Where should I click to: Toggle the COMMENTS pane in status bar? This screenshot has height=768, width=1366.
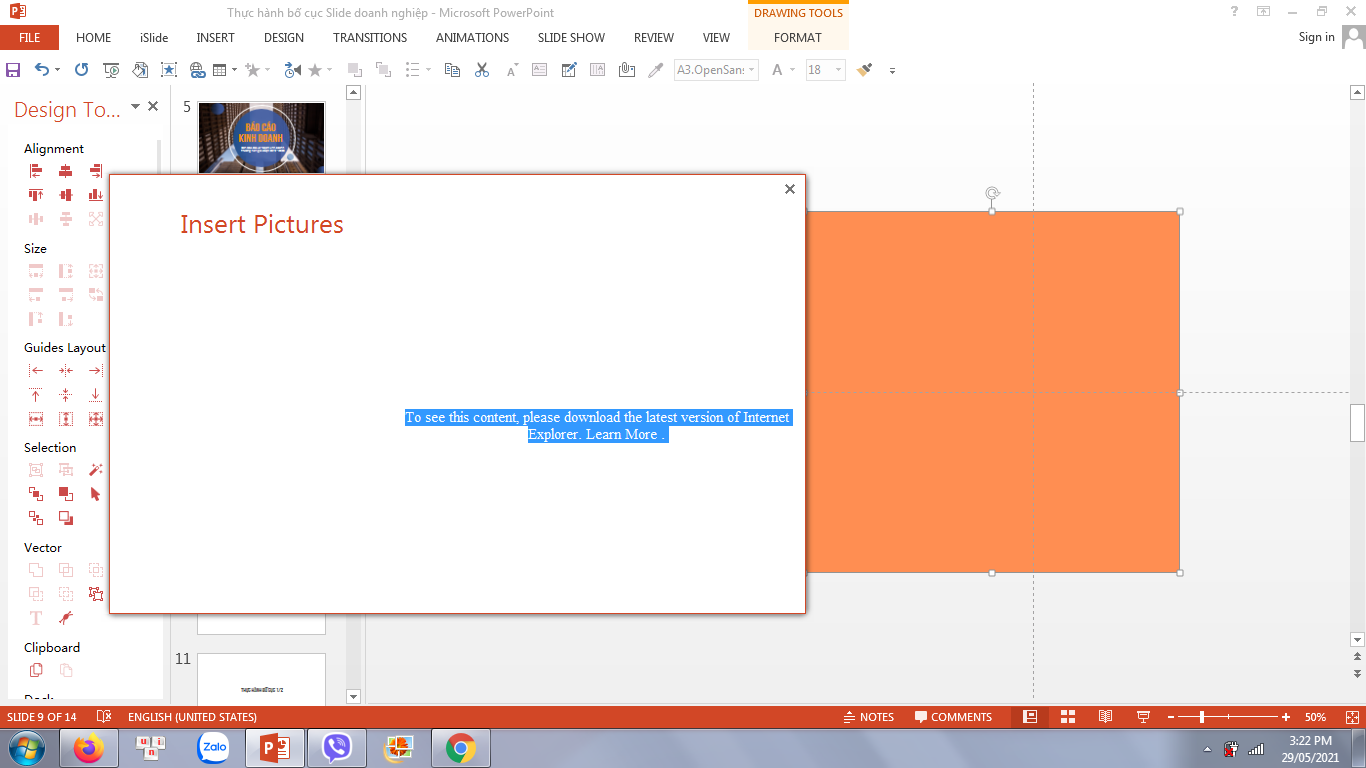(x=953, y=717)
